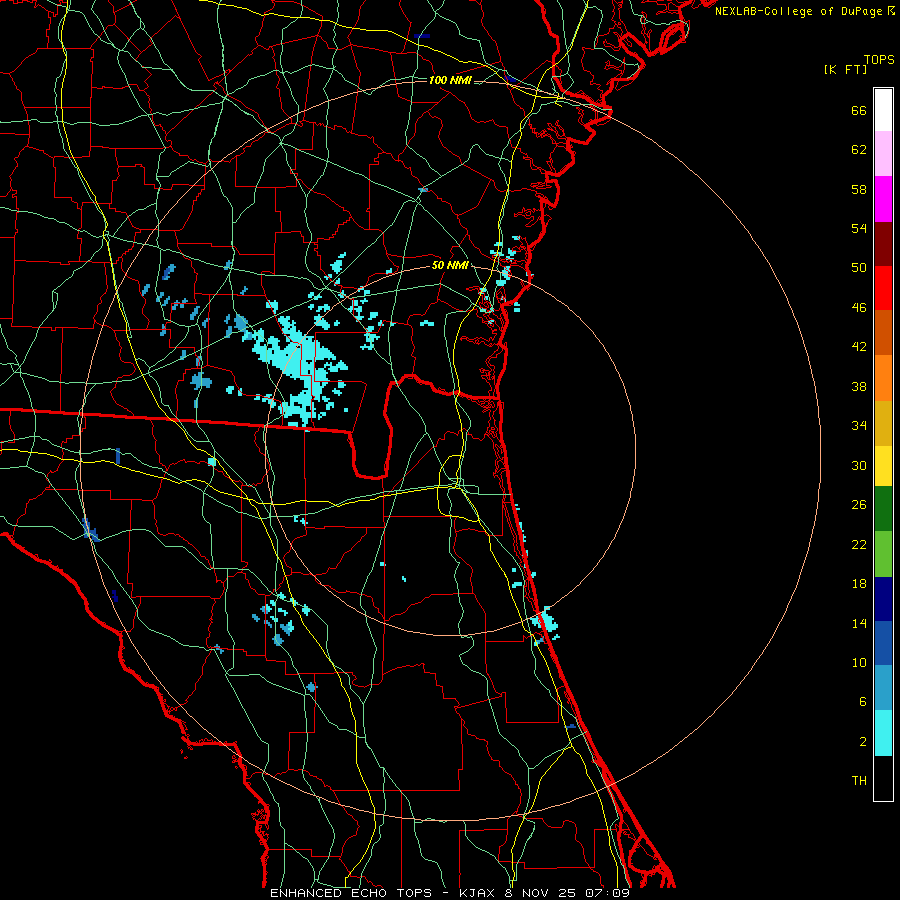The height and width of the screenshot is (900, 900).
Task: Select the bright orange legend swatch
Action: point(883,378)
